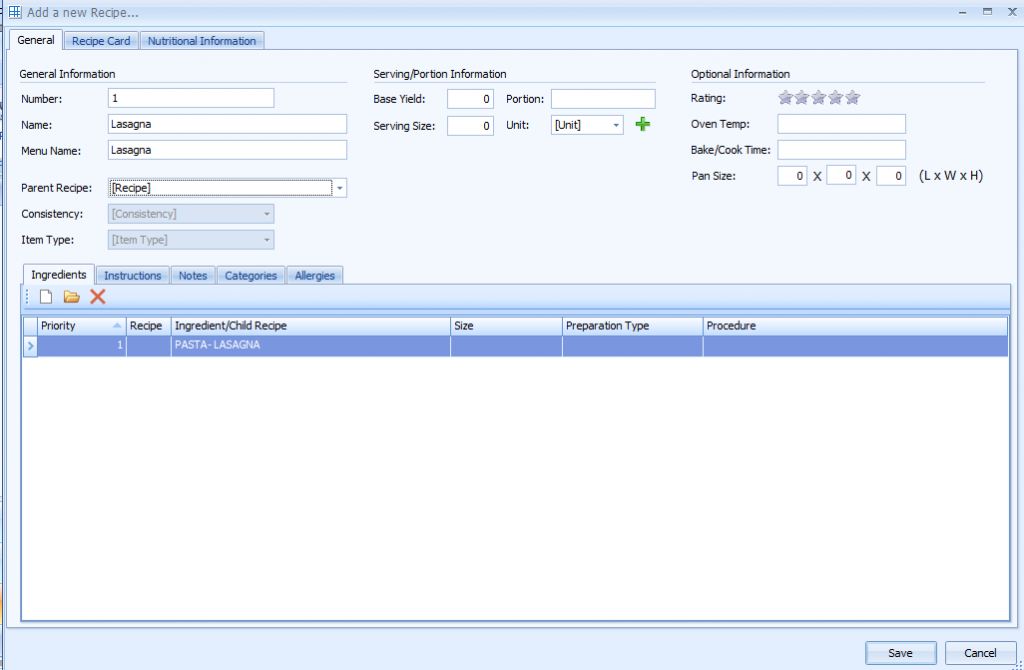Click the window icon in title bar
The height and width of the screenshot is (670, 1024).
(15, 12)
